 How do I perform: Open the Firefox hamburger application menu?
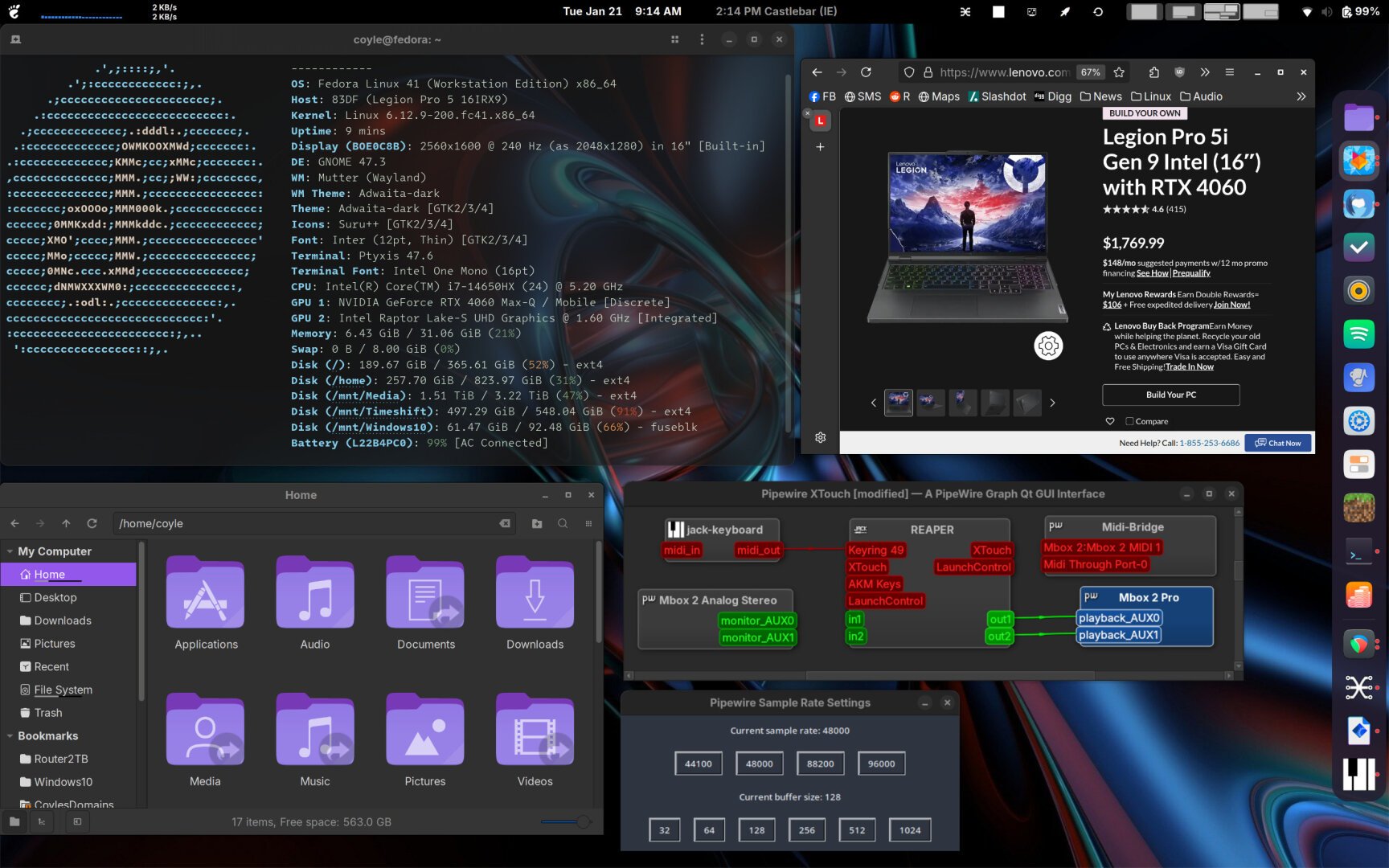1229,72
